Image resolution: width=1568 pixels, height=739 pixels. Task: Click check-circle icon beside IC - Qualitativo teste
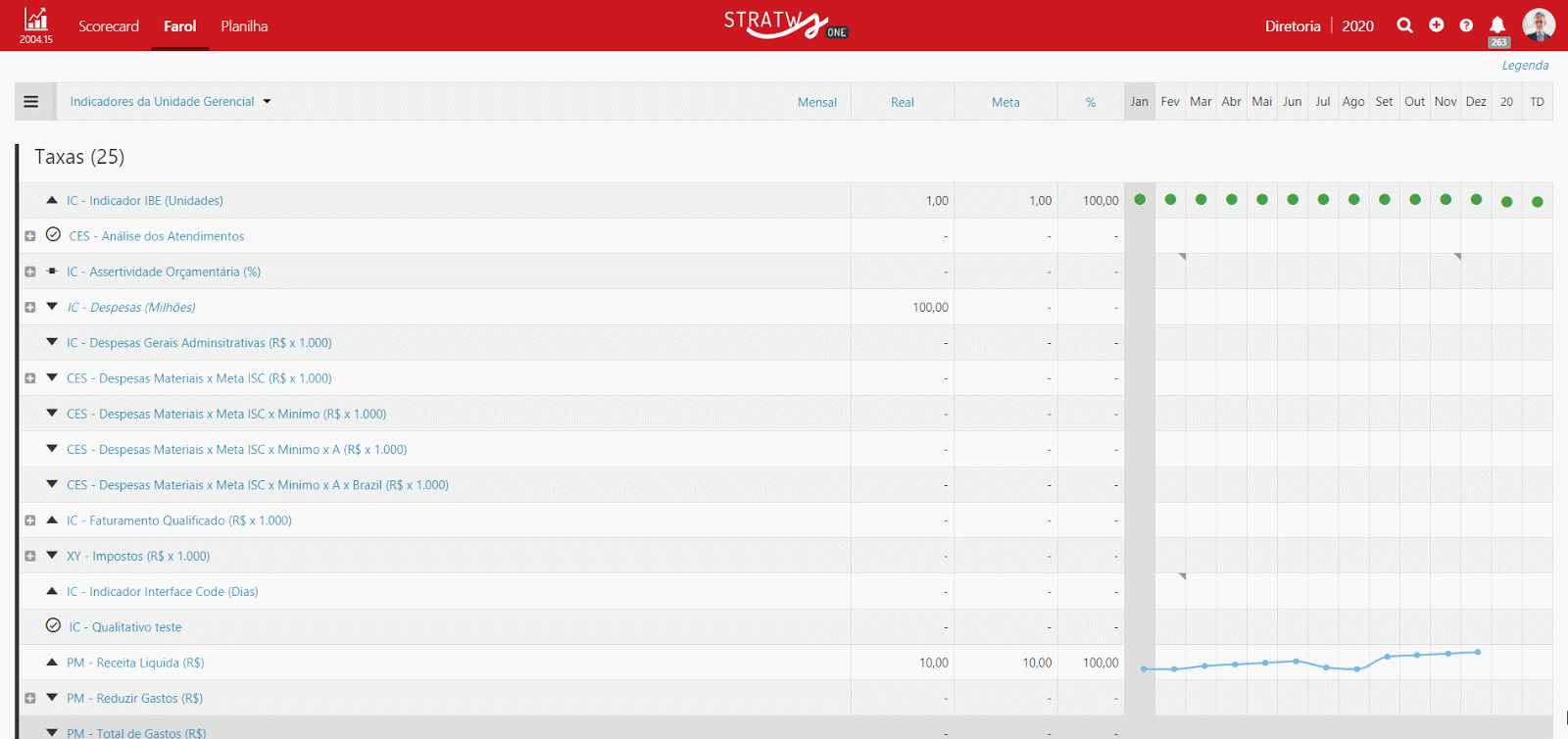coord(53,625)
